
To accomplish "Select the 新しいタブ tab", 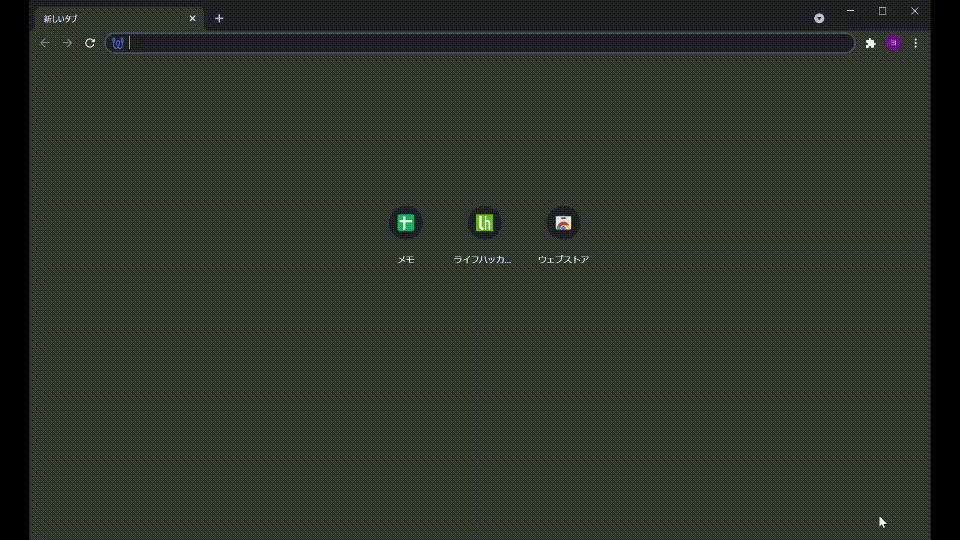I will 119,18.
